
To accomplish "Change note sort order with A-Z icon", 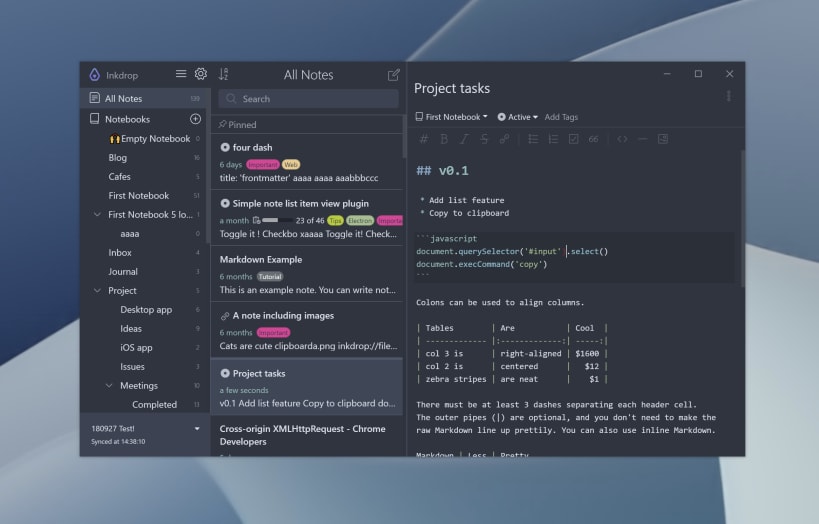I will (224, 74).
